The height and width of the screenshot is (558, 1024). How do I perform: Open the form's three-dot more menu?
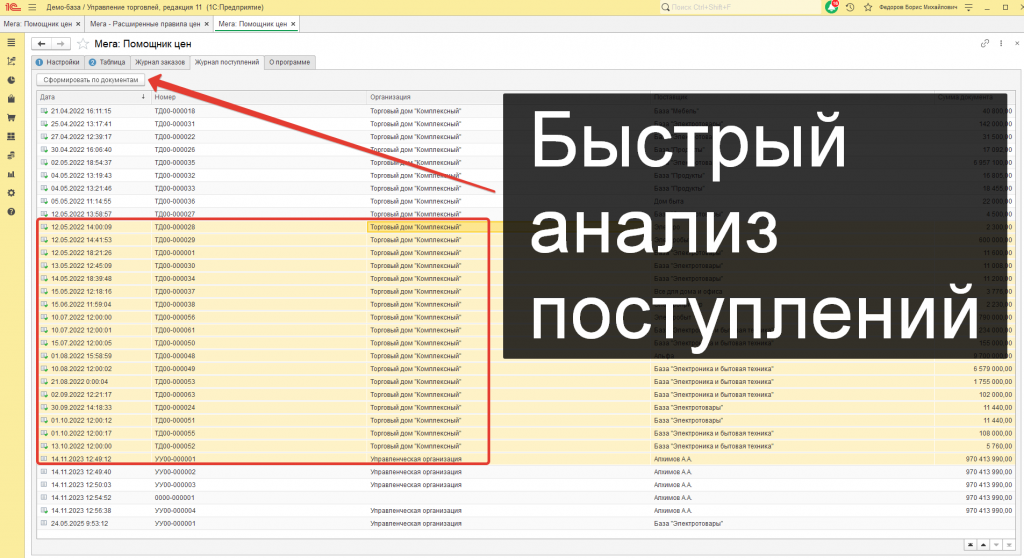tap(1001, 43)
